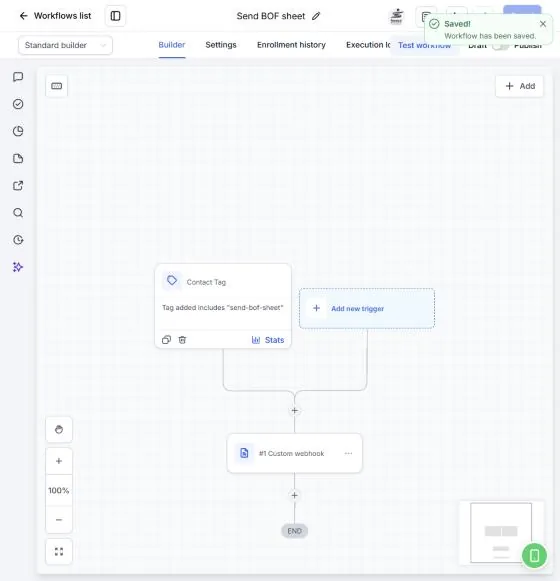Image resolution: width=560 pixels, height=581 pixels.
Task: Click the avatar logo in header
Action: pyautogui.click(x=397, y=16)
